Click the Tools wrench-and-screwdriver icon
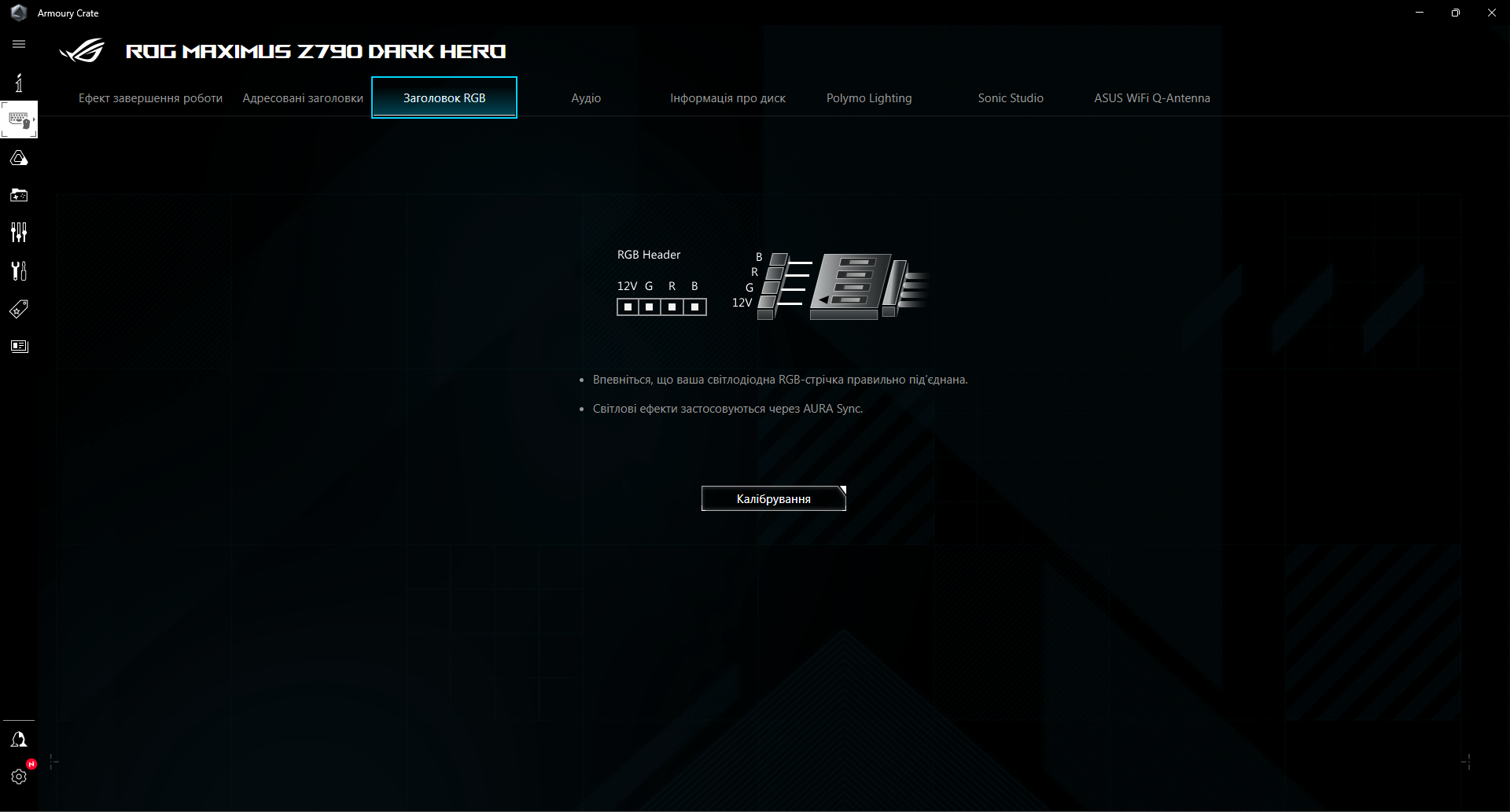1510x812 pixels. [x=19, y=270]
